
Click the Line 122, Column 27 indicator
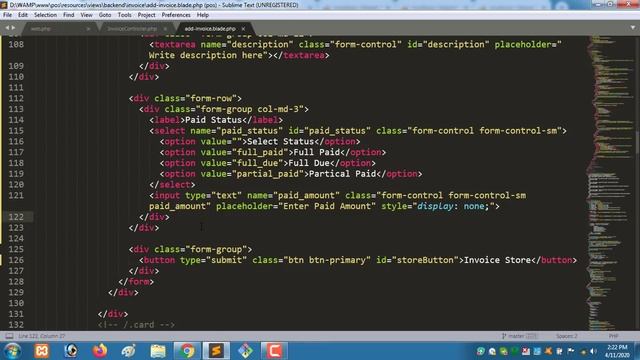tap(42, 336)
